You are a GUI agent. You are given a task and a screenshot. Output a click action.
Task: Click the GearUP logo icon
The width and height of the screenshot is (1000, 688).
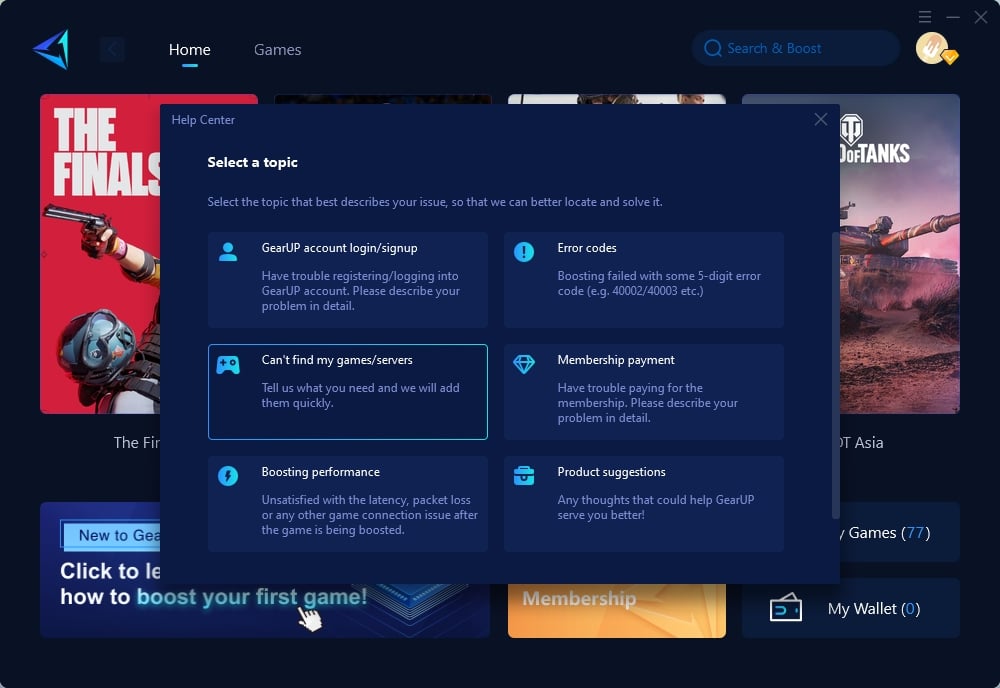pyautogui.click(x=51, y=49)
